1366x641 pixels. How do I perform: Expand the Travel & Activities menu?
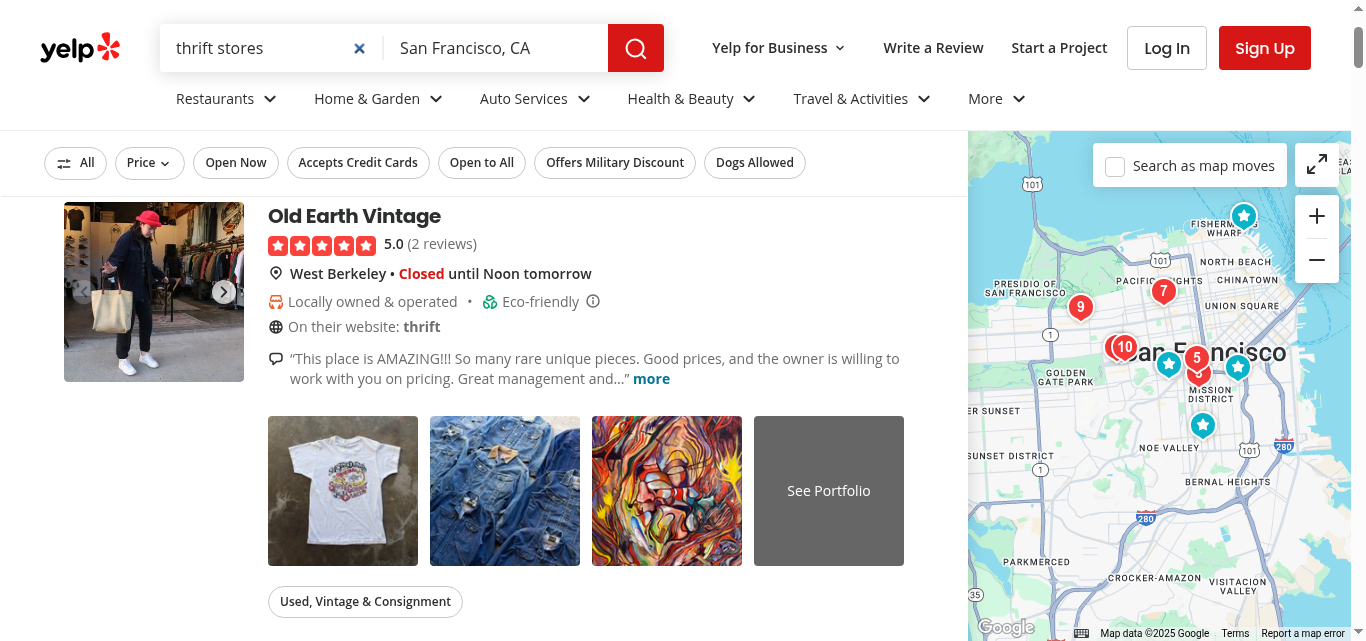[862, 99]
